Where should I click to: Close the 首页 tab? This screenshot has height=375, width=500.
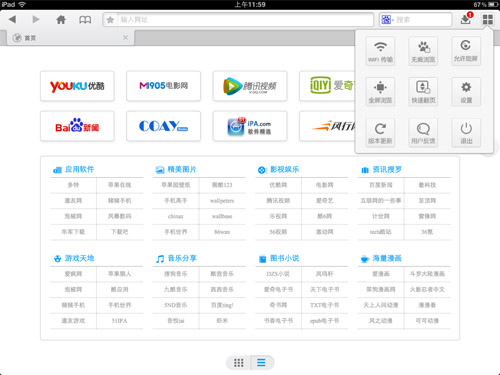pos(125,37)
